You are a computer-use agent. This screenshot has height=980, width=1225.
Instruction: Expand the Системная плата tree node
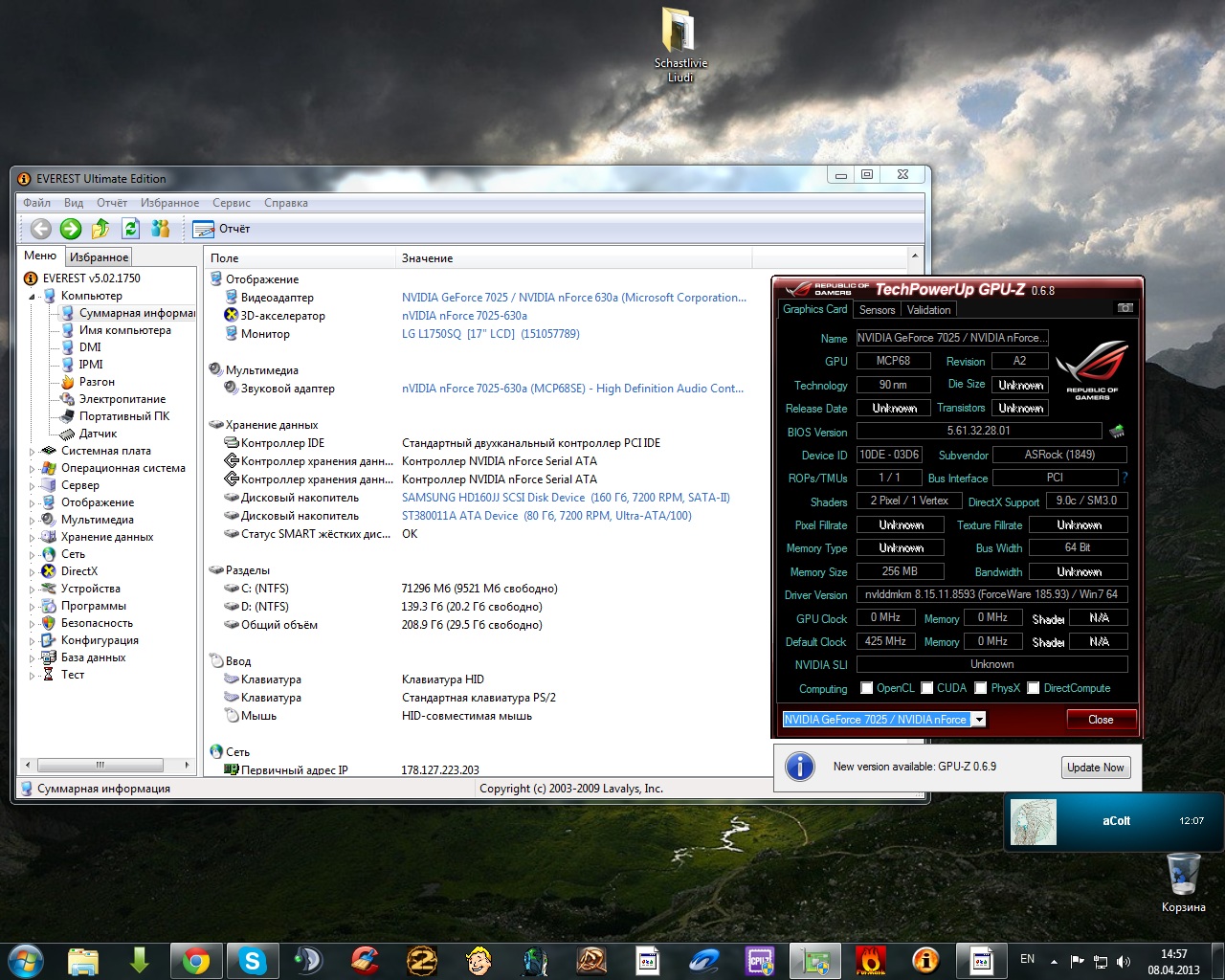[32, 452]
